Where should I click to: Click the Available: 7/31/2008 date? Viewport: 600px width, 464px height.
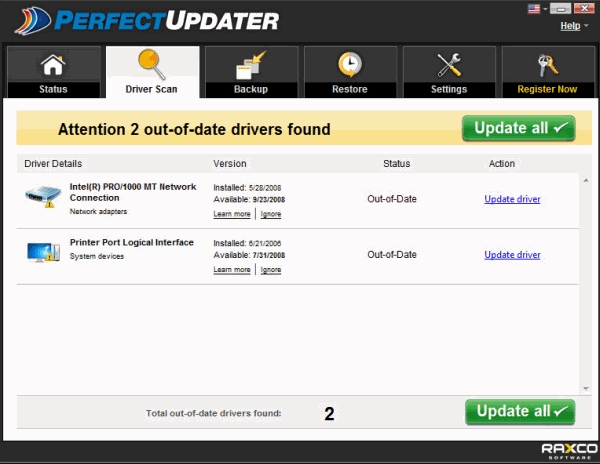249,255
